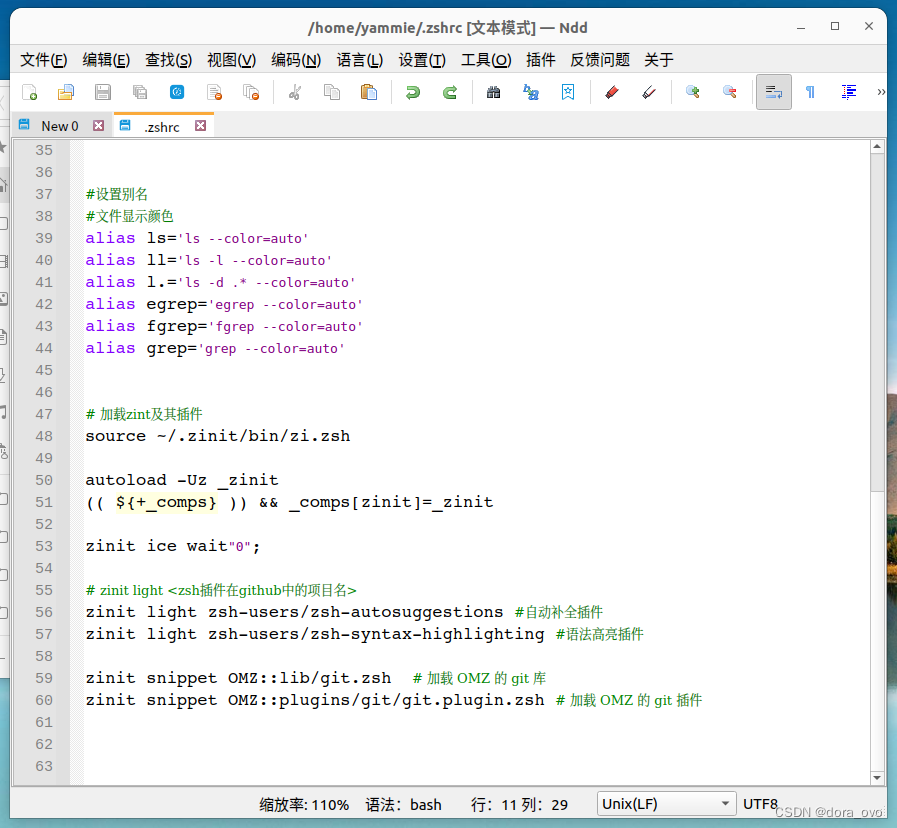Click '${+_comps}' highlighted text
897x828 pixels.
click(166, 502)
